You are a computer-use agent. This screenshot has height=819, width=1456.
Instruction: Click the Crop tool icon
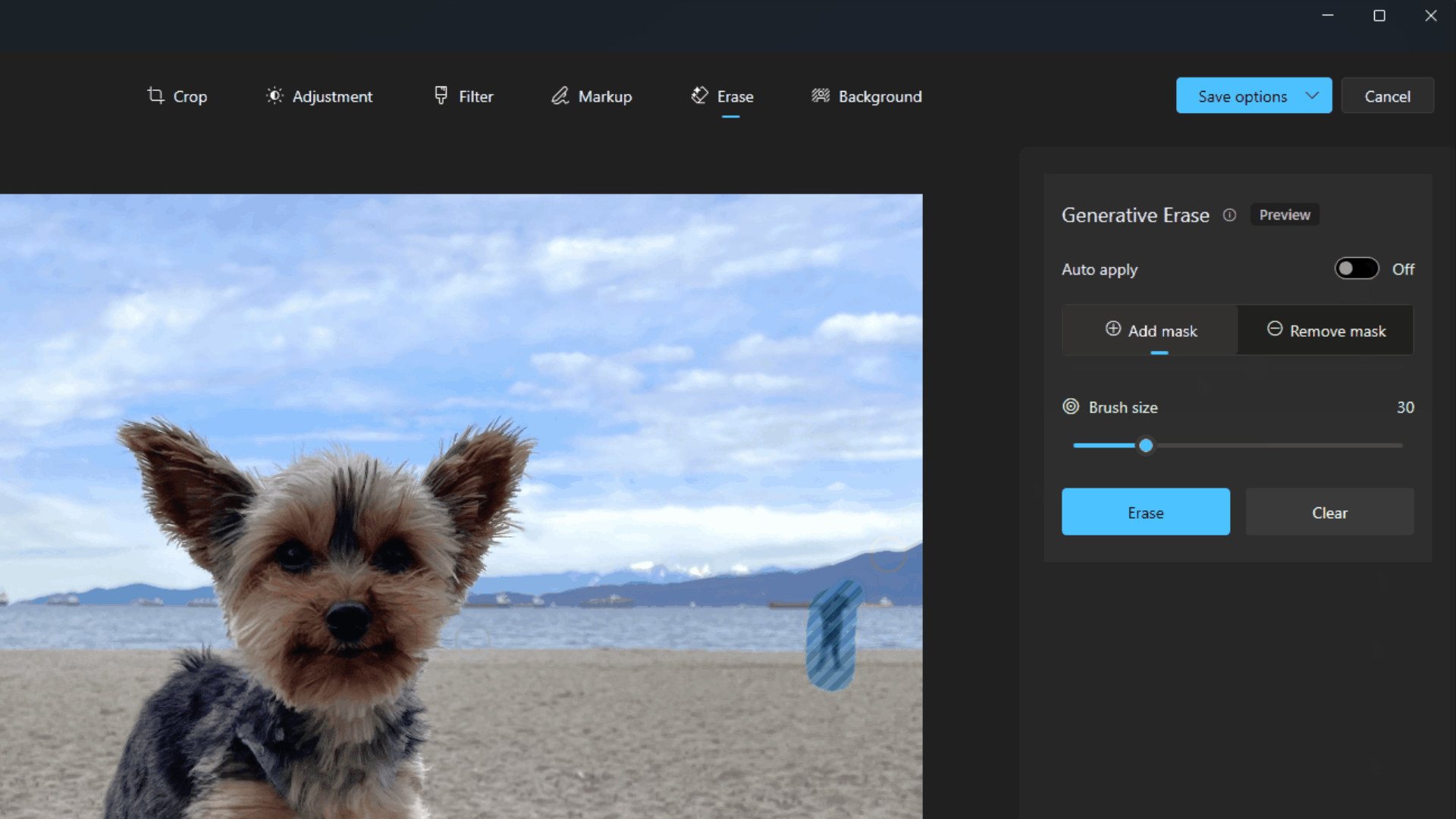[155, 96]
